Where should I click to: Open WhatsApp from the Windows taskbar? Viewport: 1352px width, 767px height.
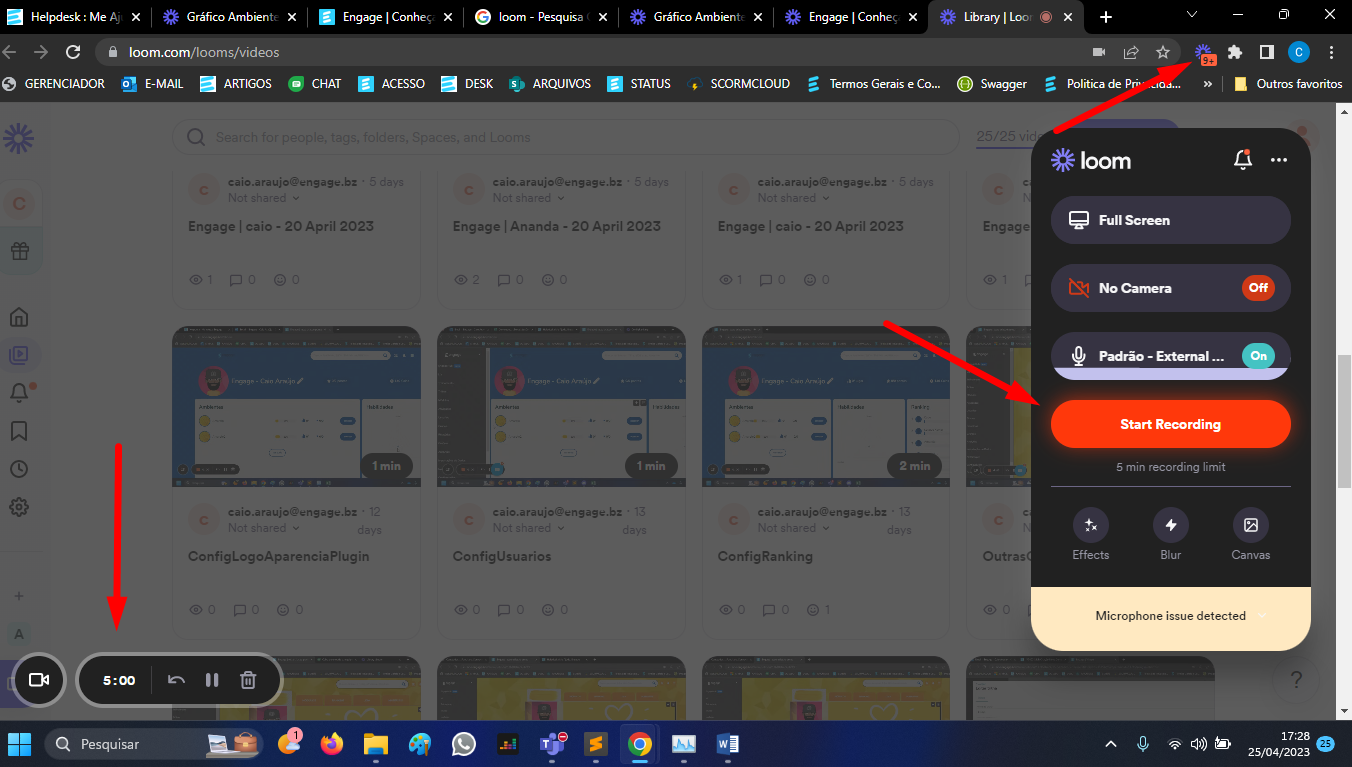[x=464, y=744]
